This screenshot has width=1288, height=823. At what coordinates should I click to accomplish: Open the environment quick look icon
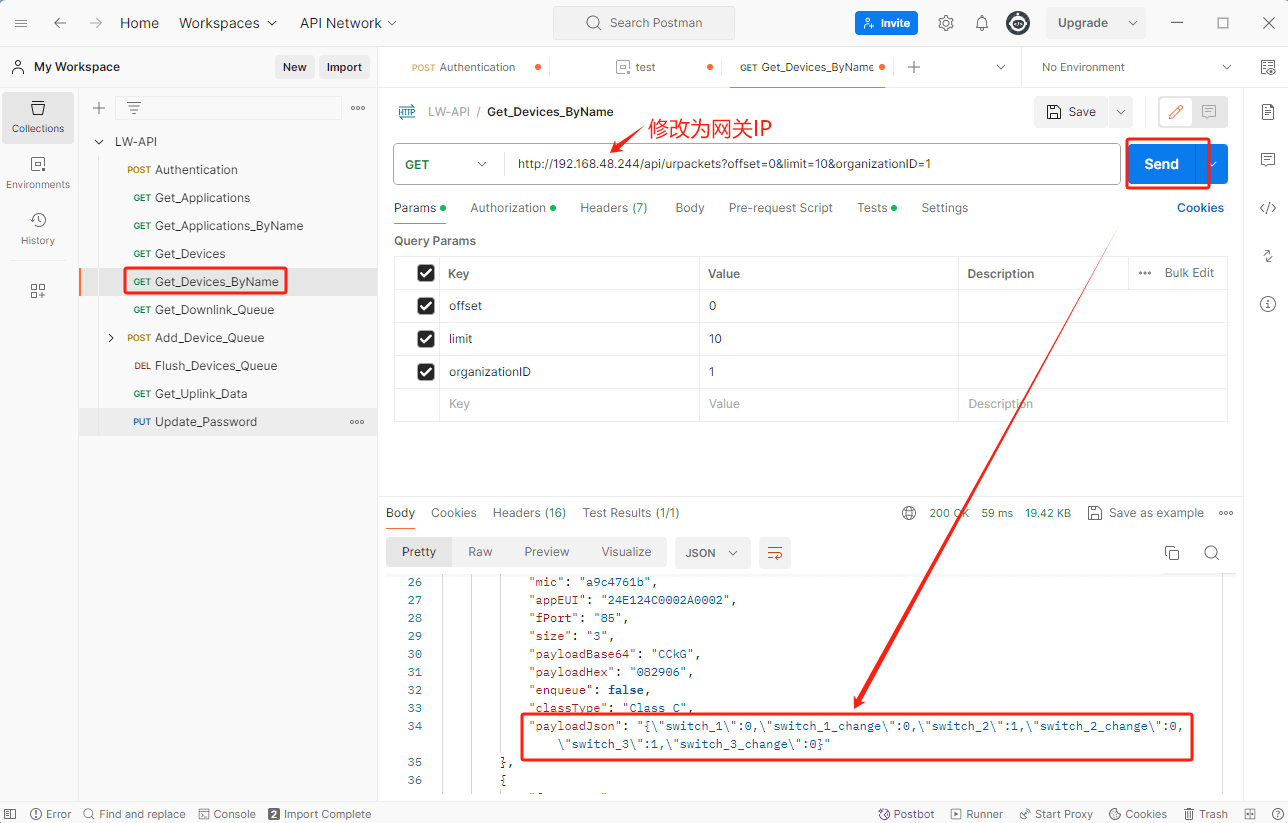click(1268, 68)
